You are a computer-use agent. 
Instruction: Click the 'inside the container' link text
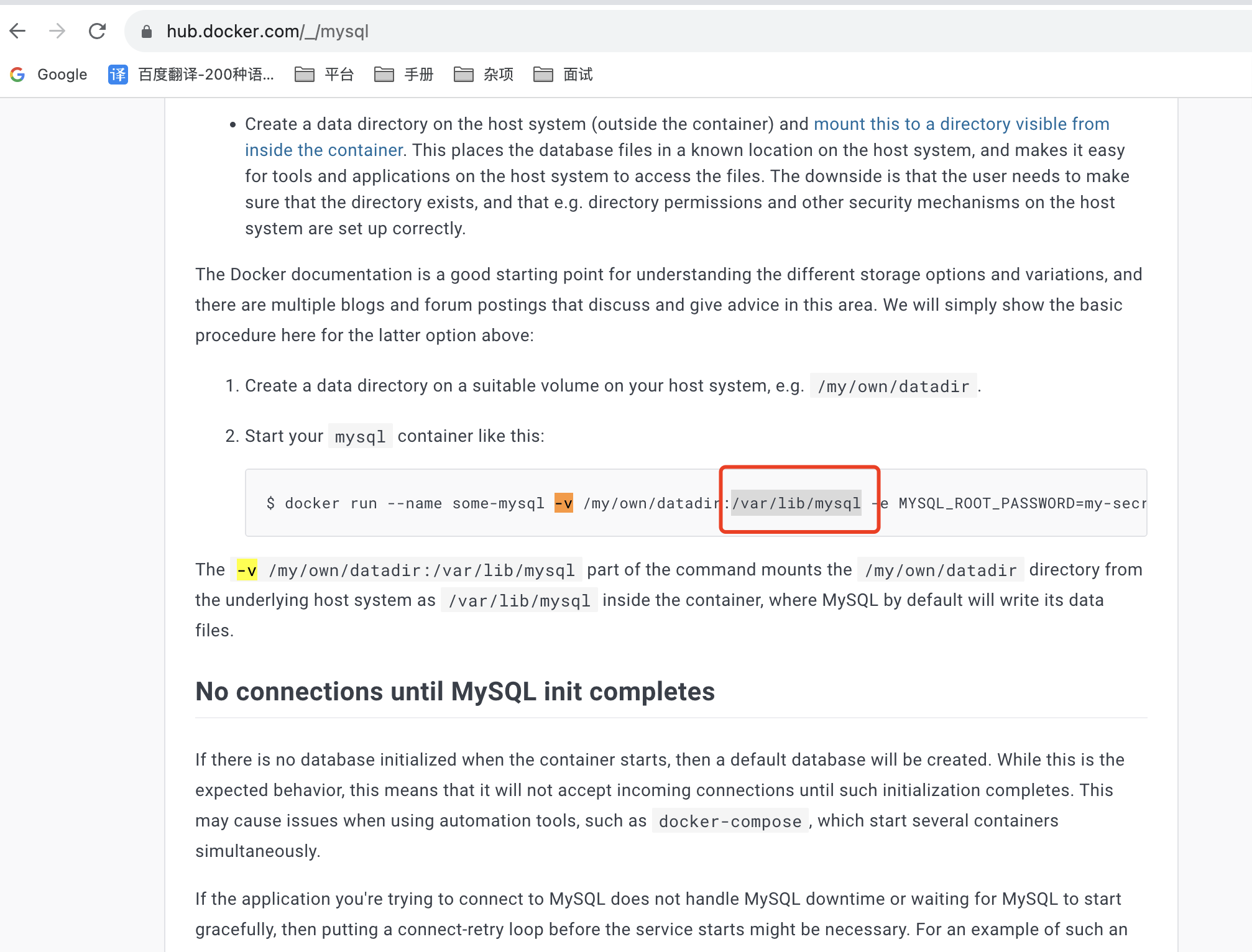point(324,150)
